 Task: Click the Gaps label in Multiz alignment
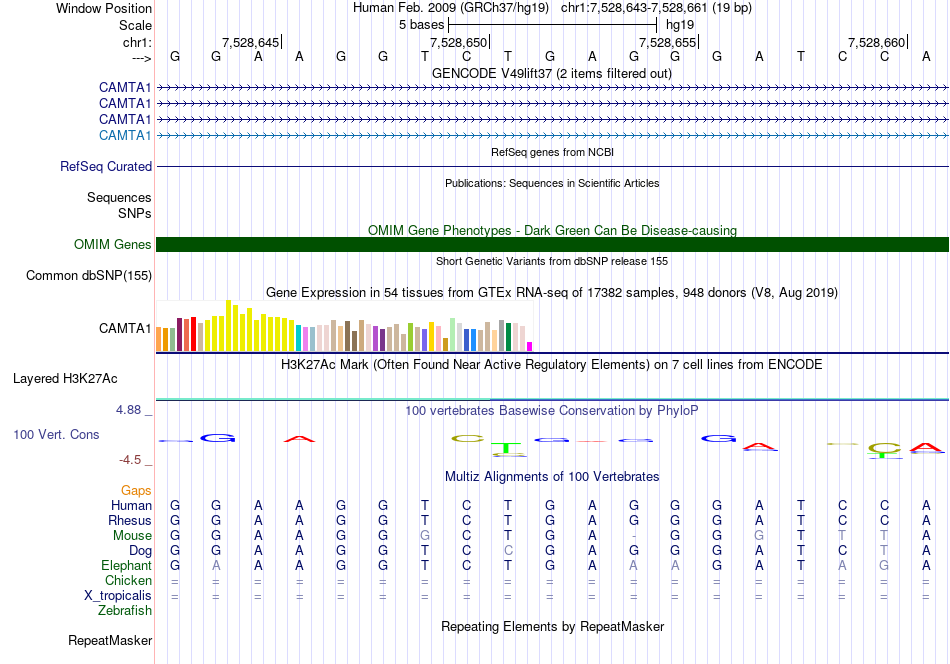136,490
